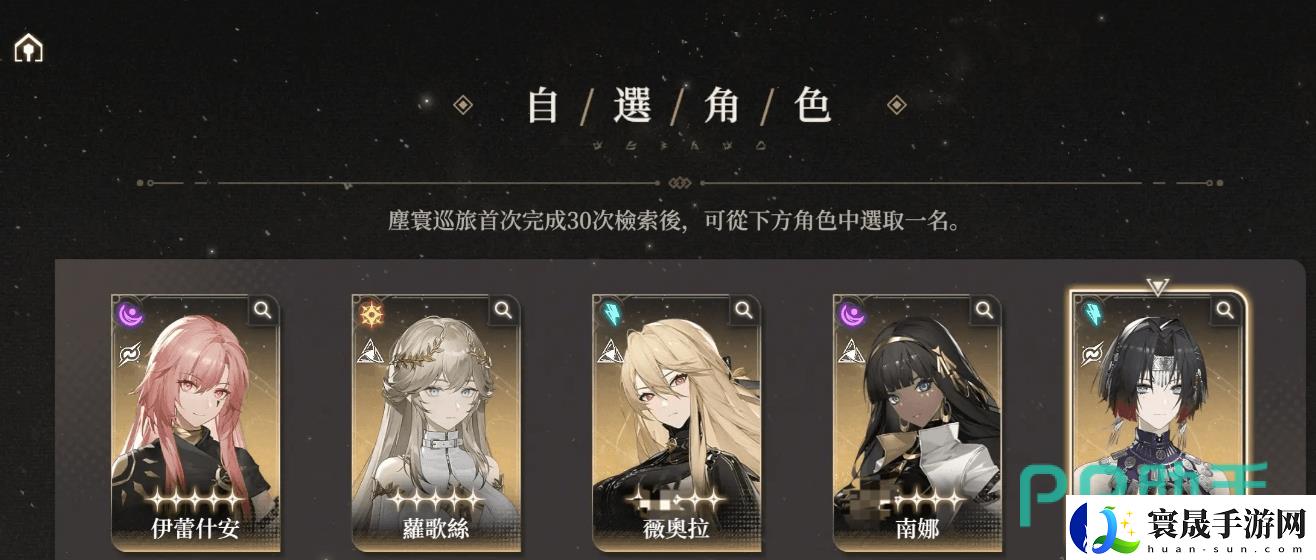Click purple moon element icon on 南娜
Viewport: 1316px width, 560px height.
pos(851,314)
